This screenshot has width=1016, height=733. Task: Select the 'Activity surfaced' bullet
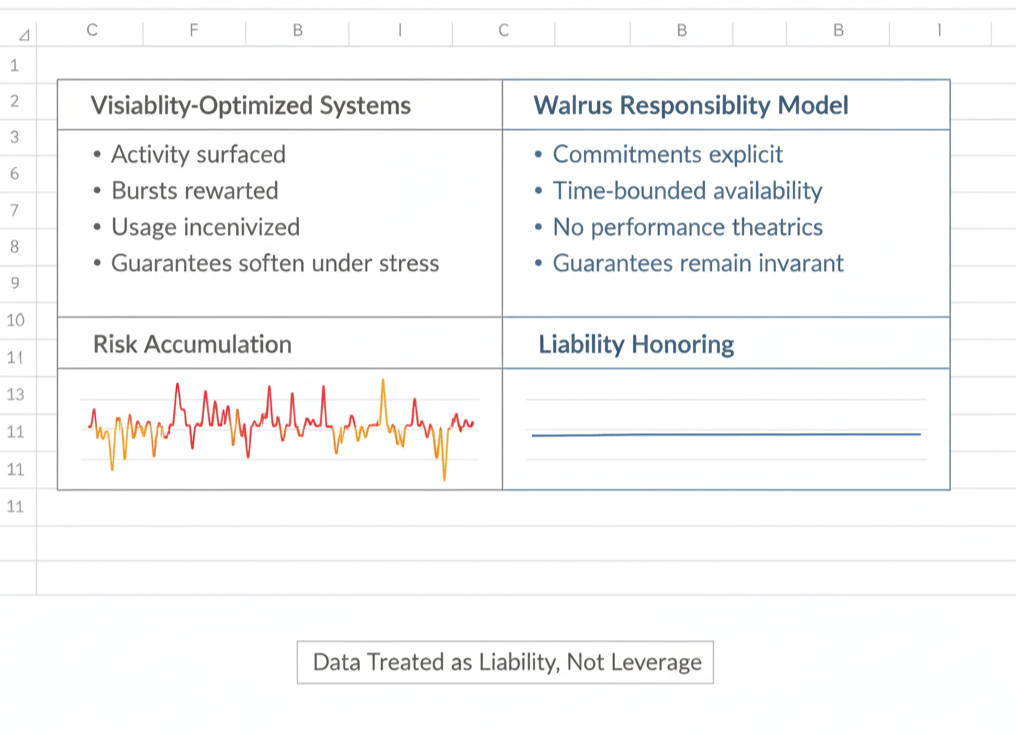[198, 154]
